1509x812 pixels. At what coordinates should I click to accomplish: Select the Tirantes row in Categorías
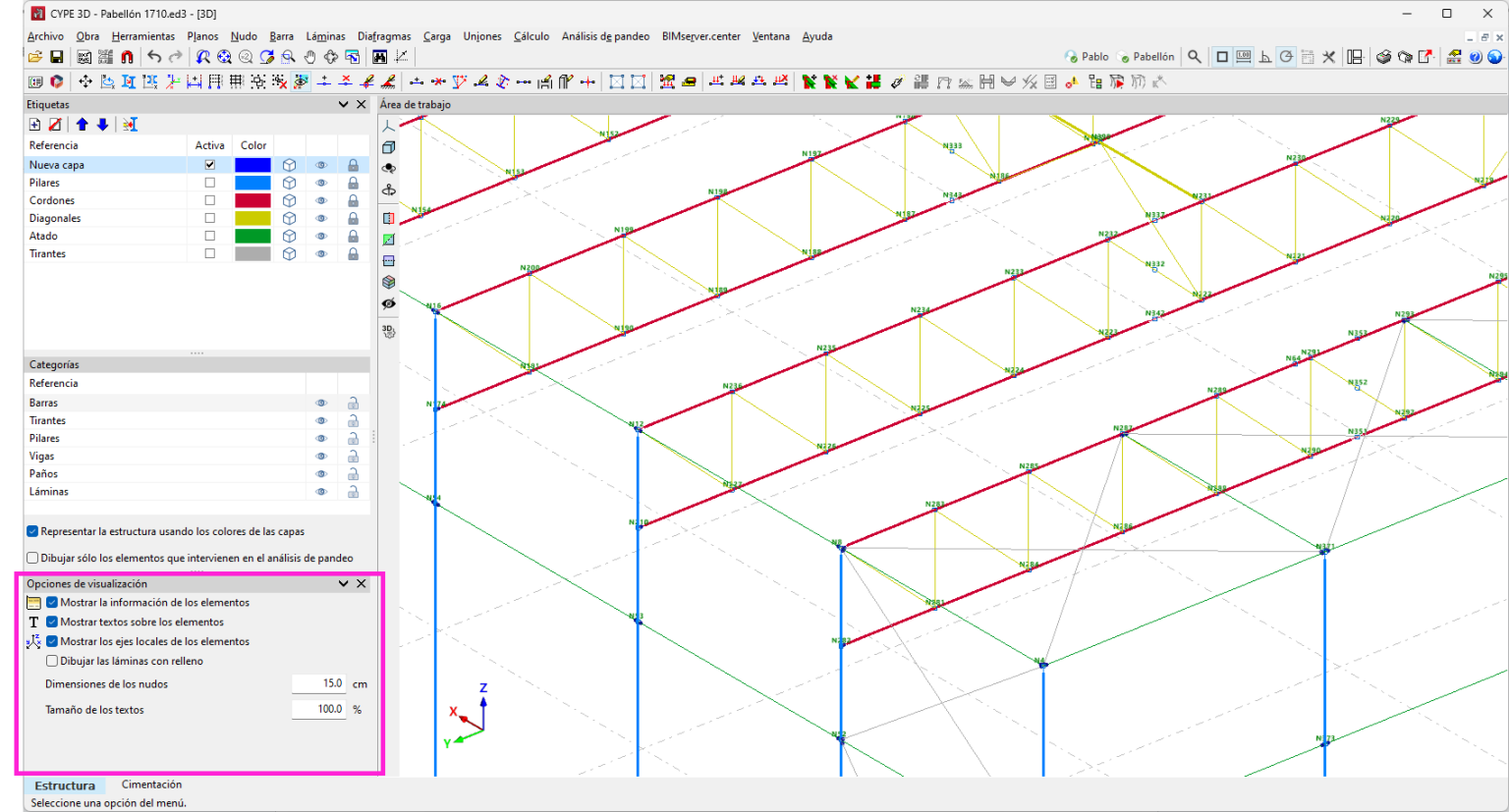(x=47, y=420)
